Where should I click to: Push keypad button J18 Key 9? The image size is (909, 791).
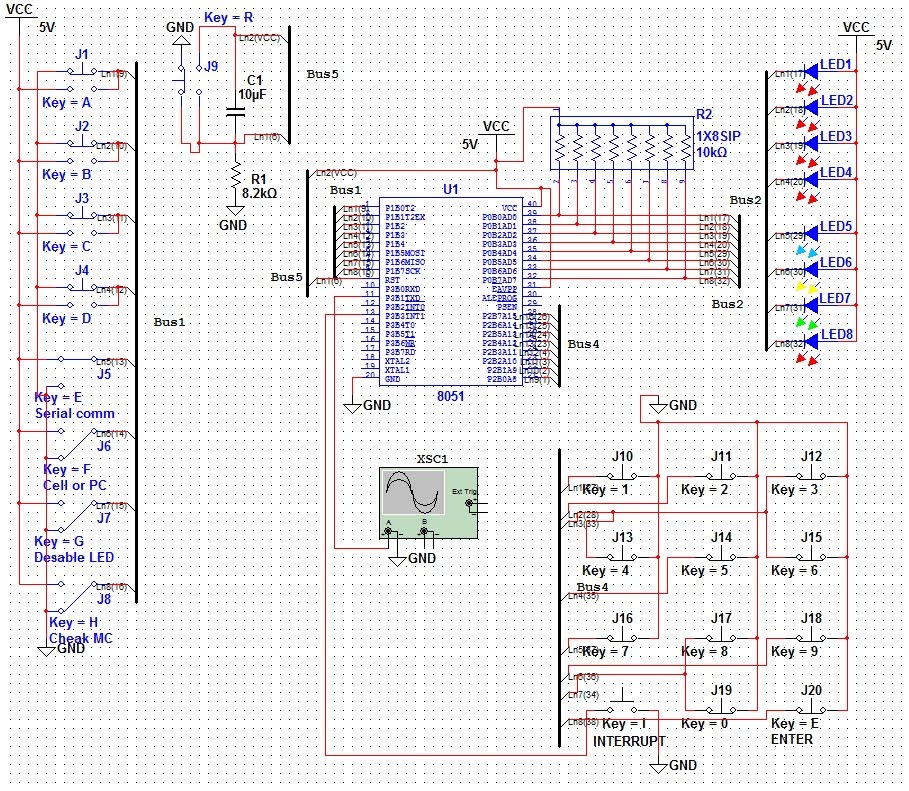coord(811,634)
